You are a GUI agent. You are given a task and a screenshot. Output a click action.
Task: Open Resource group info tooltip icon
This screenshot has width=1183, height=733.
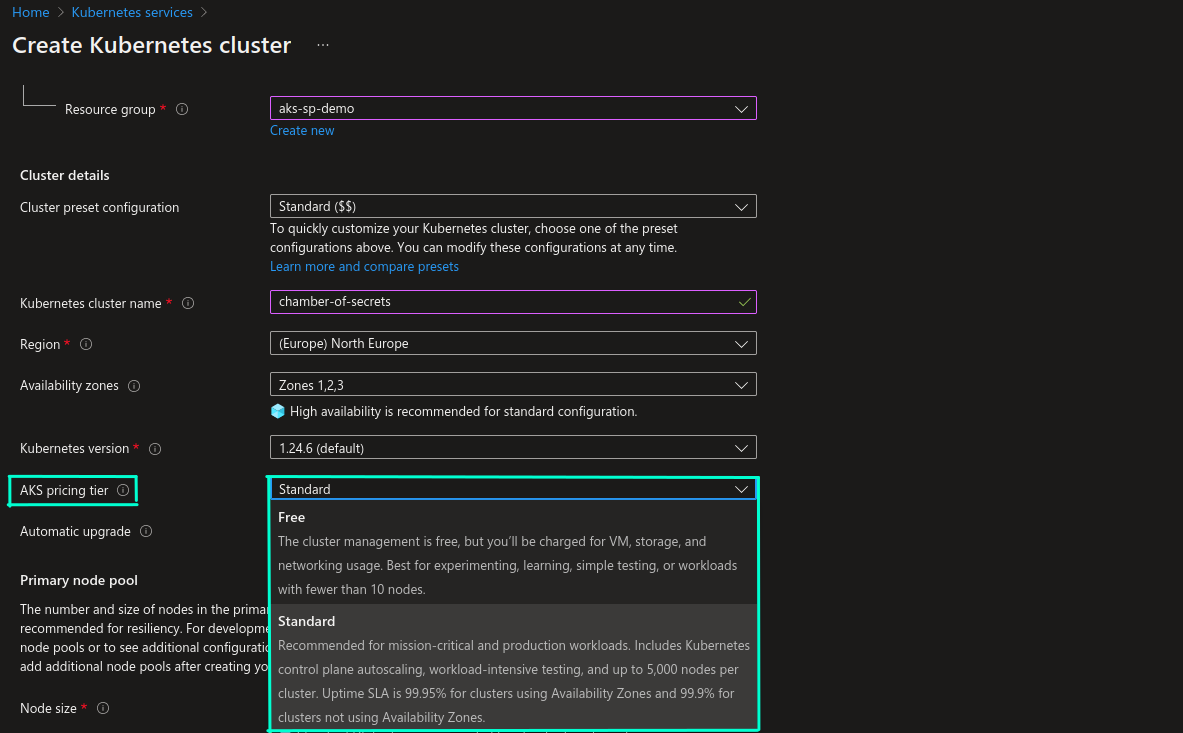[182, 109]
